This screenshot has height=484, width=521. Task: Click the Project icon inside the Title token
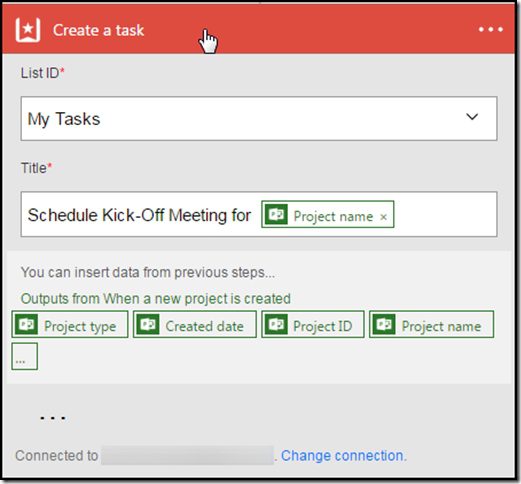click(276, 214)
